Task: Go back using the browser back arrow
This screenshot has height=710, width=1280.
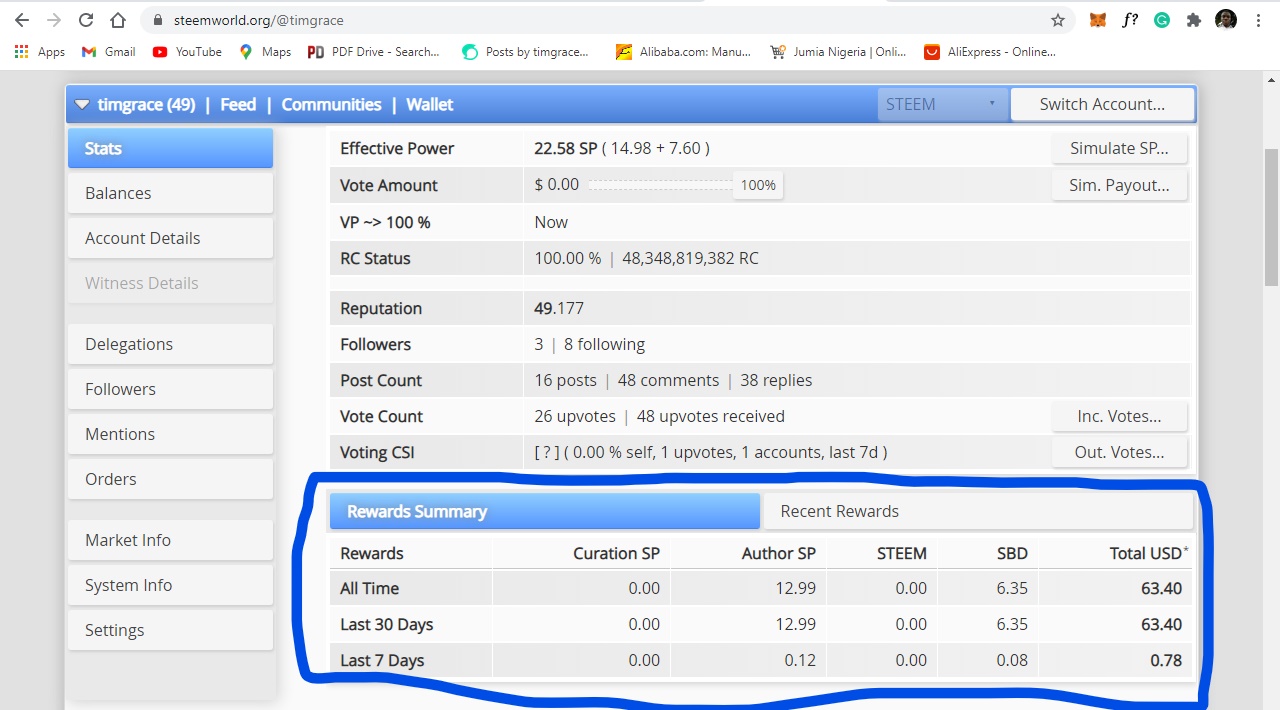Action: [x=22, y=20]
